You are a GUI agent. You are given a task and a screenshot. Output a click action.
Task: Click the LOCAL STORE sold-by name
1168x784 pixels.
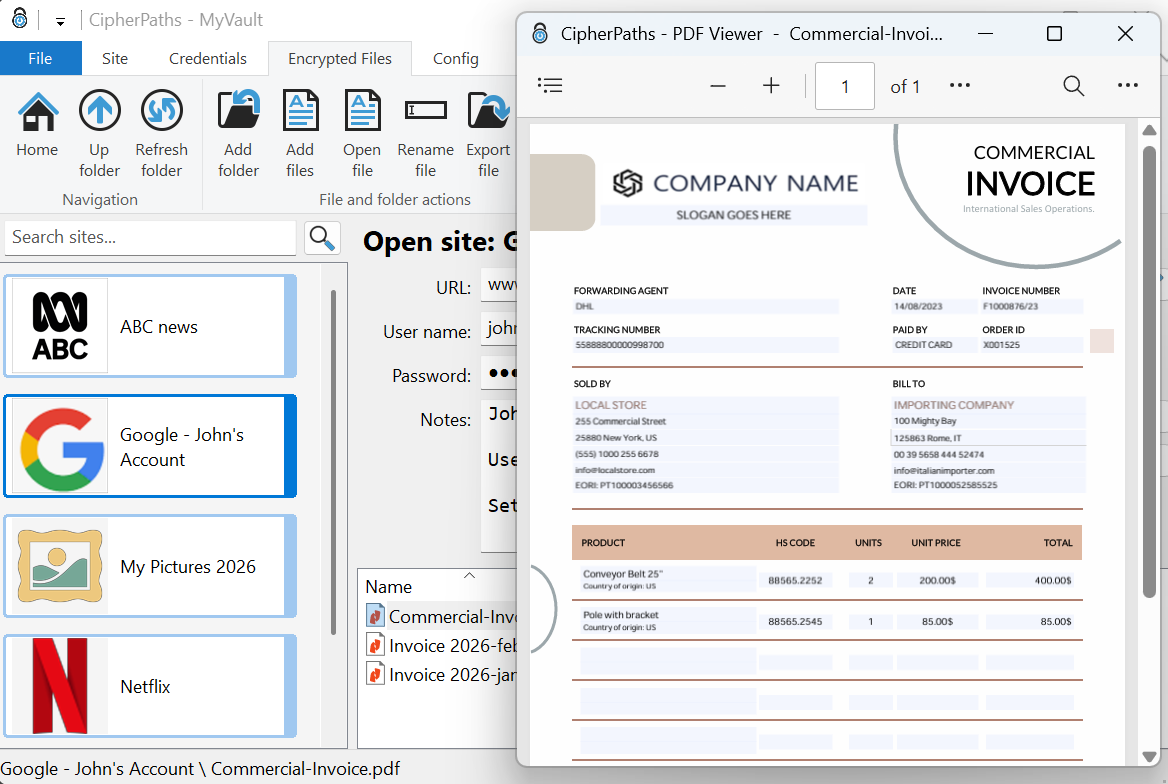pyautogui.click(x=611, y=405)
